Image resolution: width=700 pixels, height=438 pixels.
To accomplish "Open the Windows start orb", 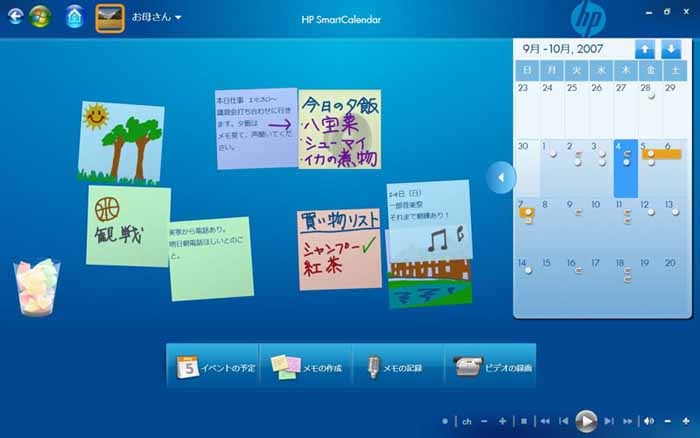I will coord(40,17).
